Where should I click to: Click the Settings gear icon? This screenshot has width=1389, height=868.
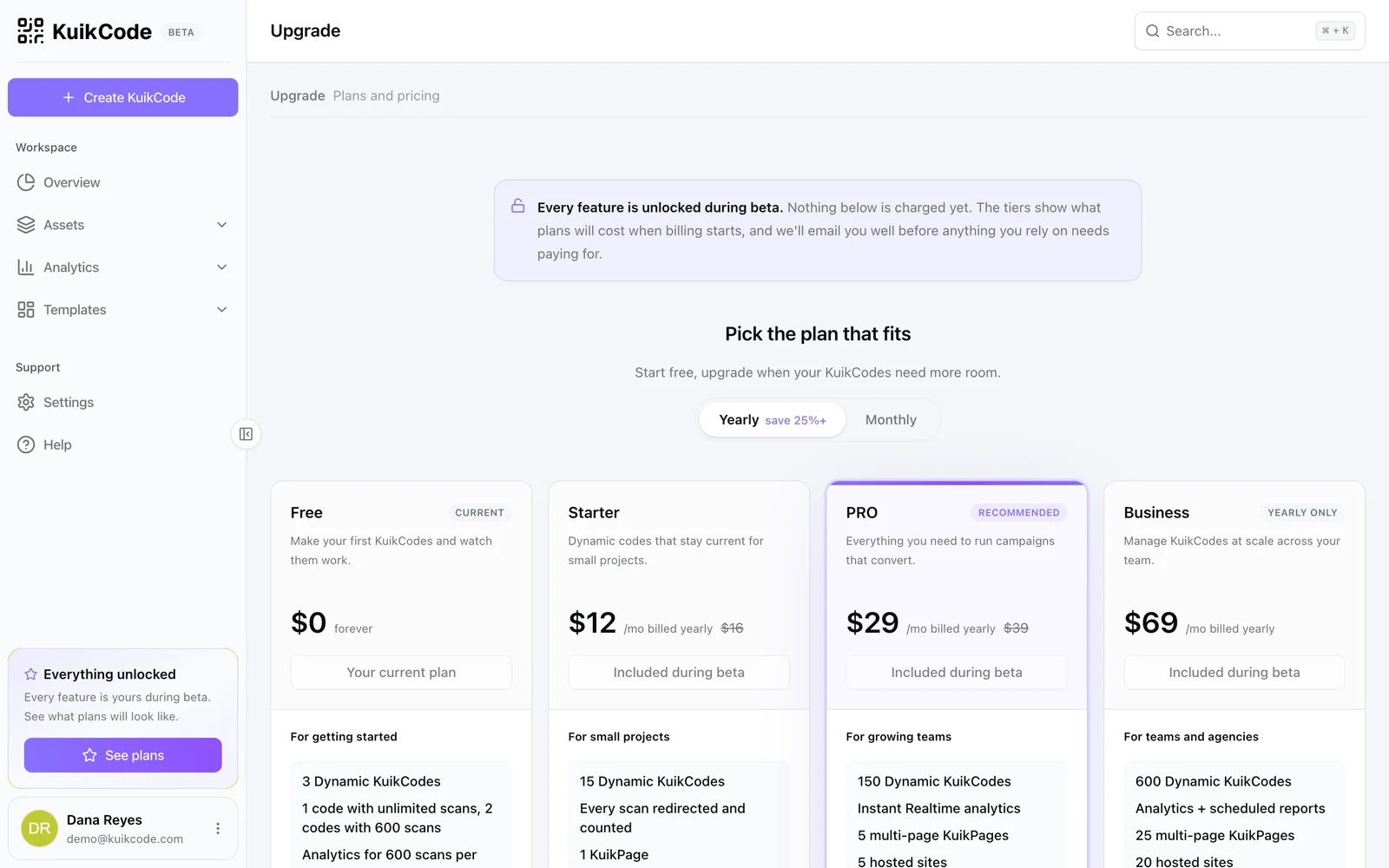(x=26, y=402)
